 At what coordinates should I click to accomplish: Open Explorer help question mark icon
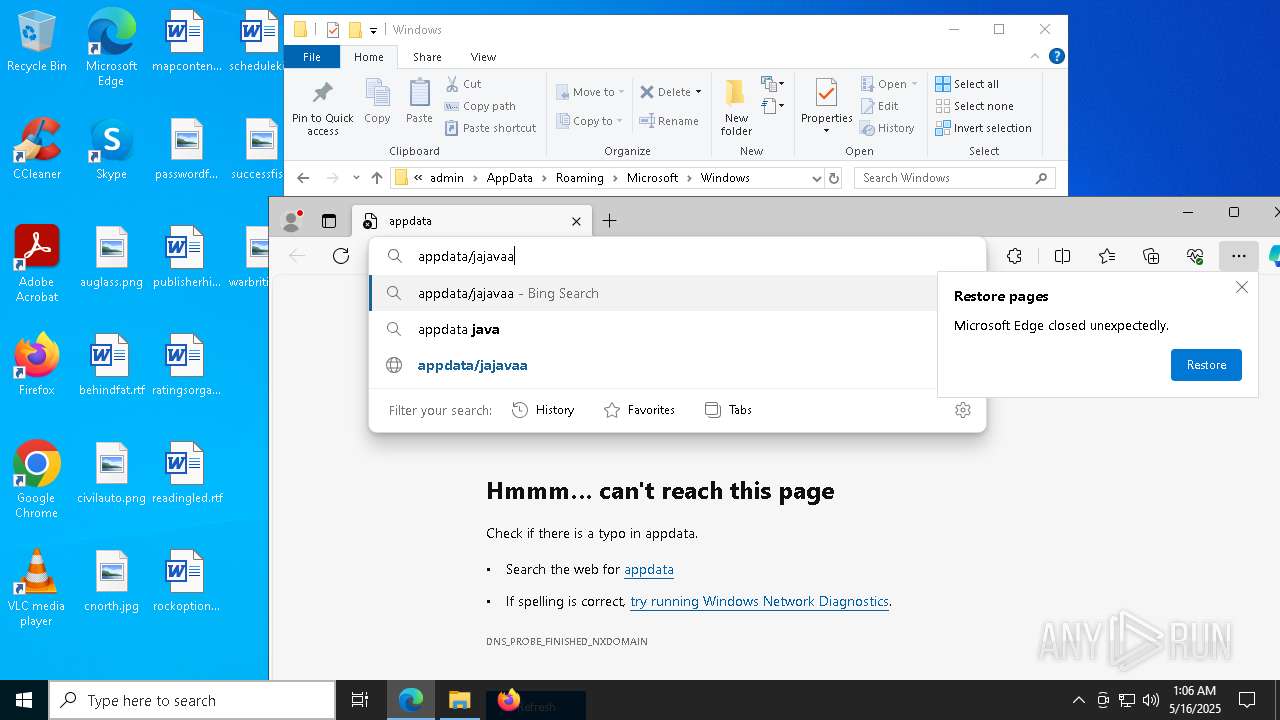coord(1056,57)
